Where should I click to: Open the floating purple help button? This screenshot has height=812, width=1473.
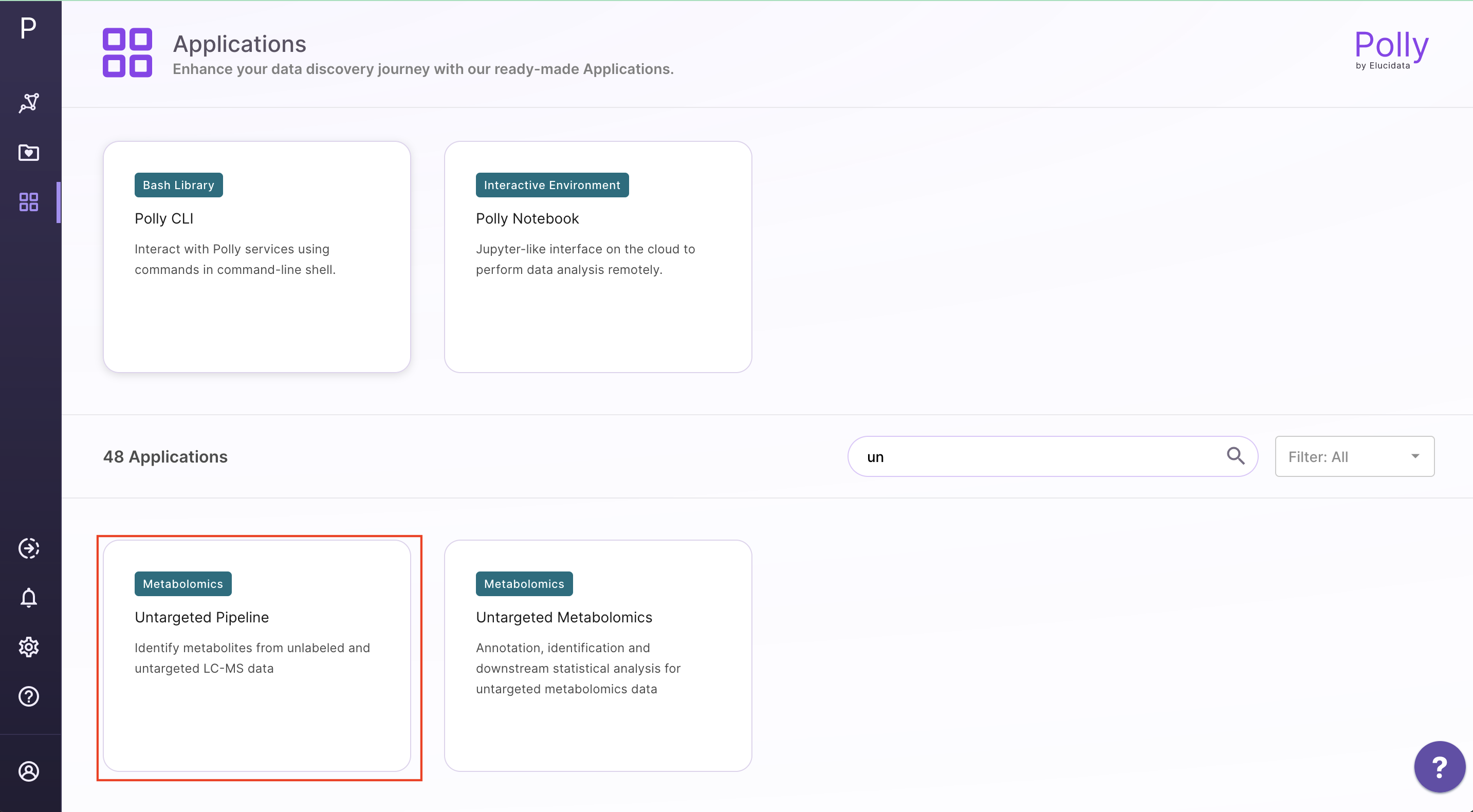[x=1439, y=766]
